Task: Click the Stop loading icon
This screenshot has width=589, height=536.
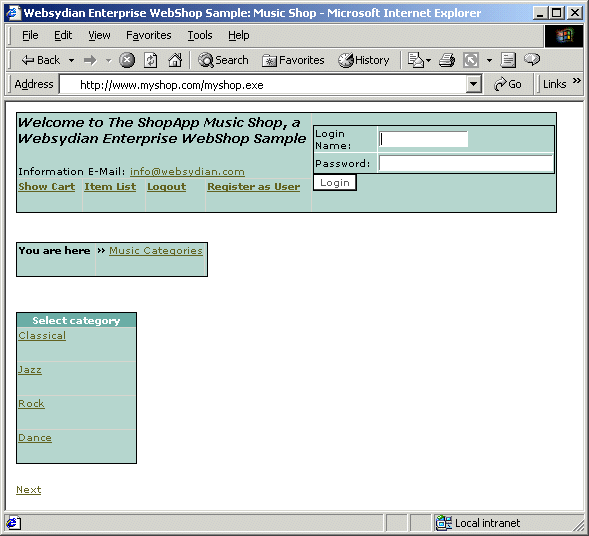Action: pyautogui.click(x=127, y=60)
